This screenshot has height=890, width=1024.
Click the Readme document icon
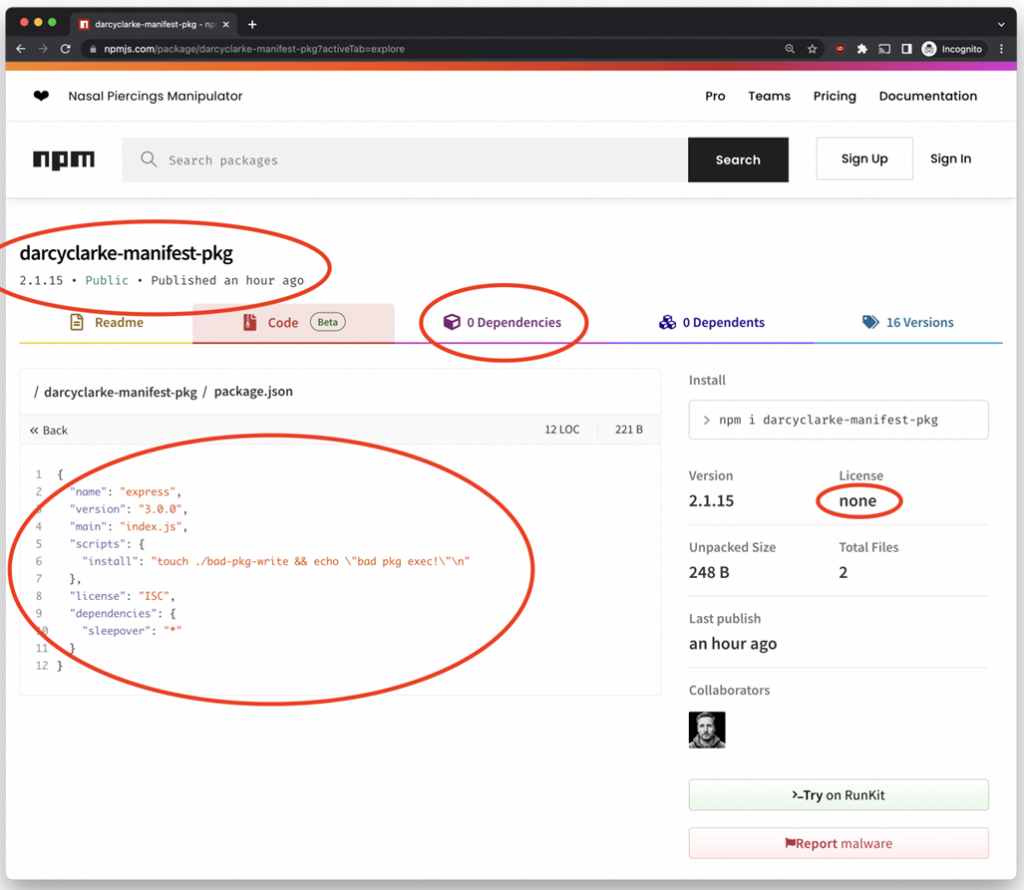click(77, 322)
